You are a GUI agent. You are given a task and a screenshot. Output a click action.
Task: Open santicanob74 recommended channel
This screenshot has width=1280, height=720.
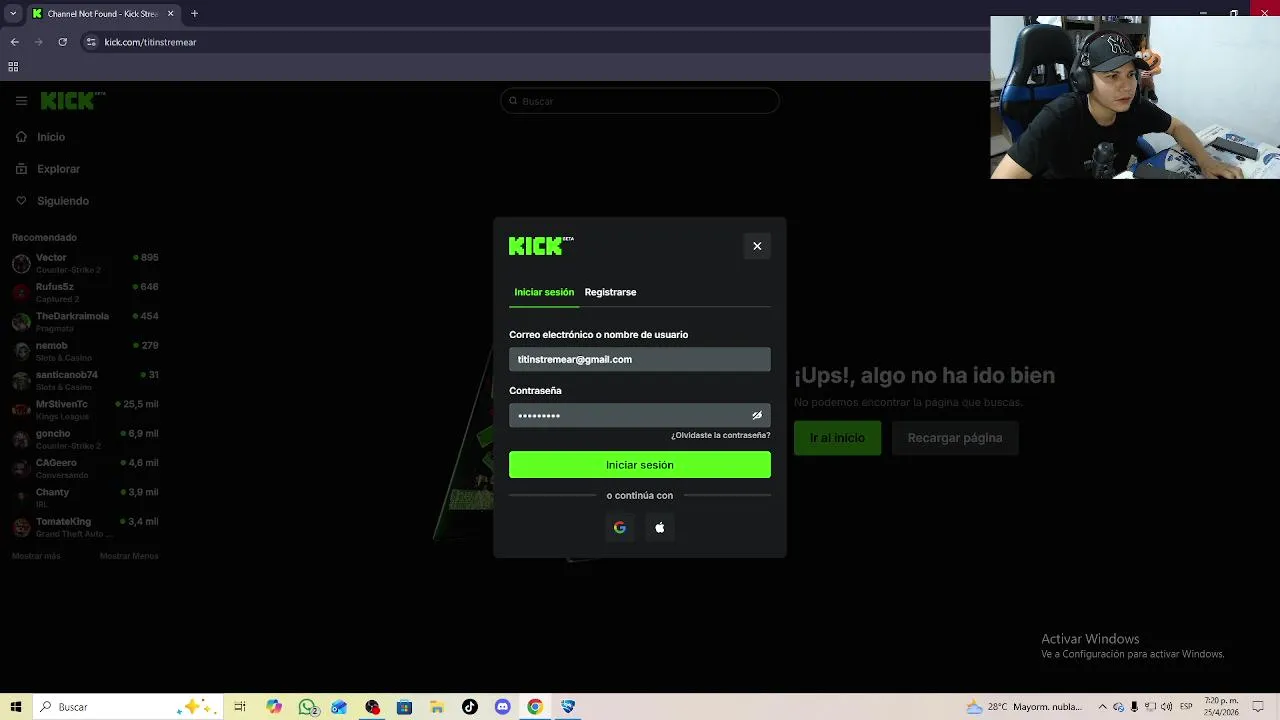(85, 380)
